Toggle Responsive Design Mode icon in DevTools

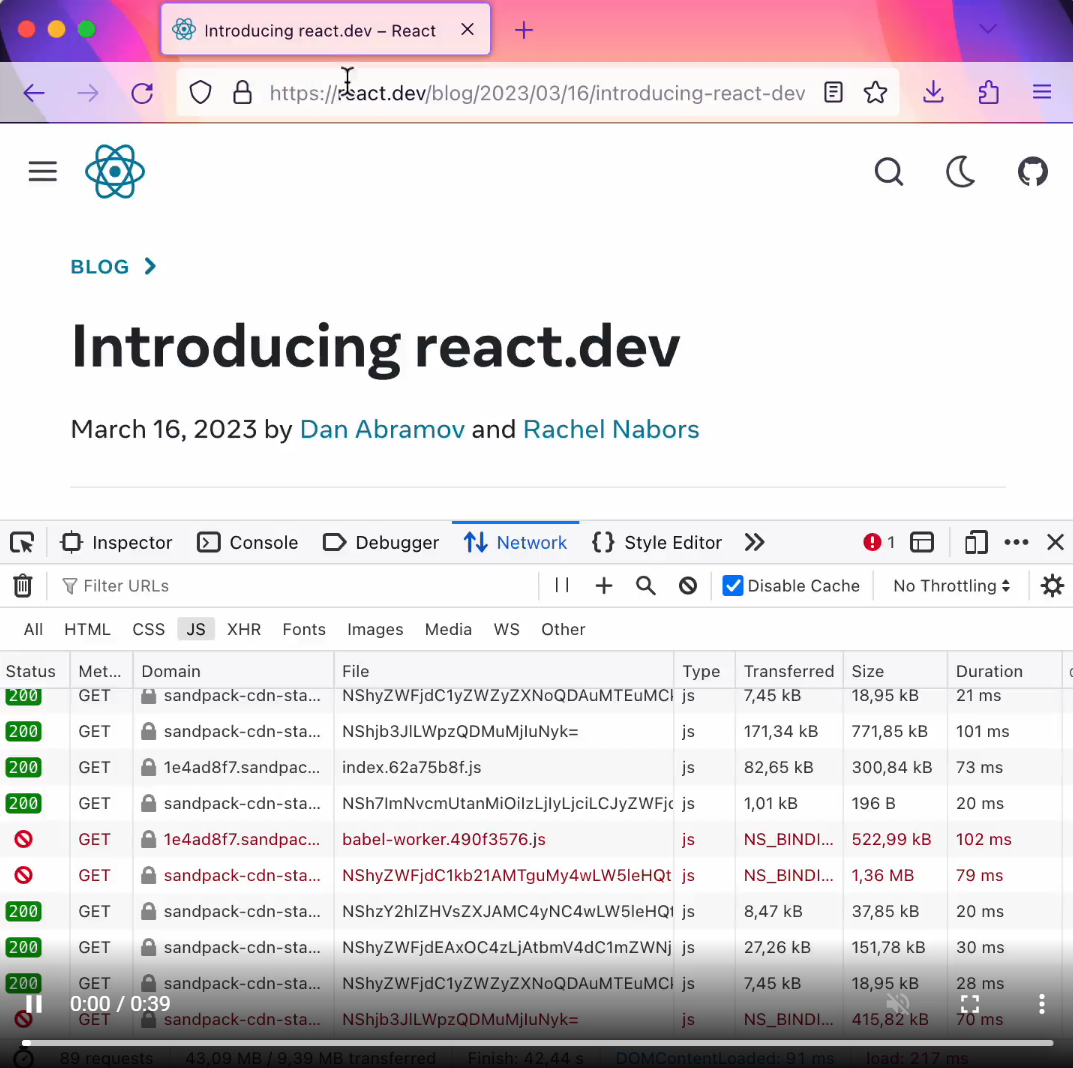tap(975, 542)
